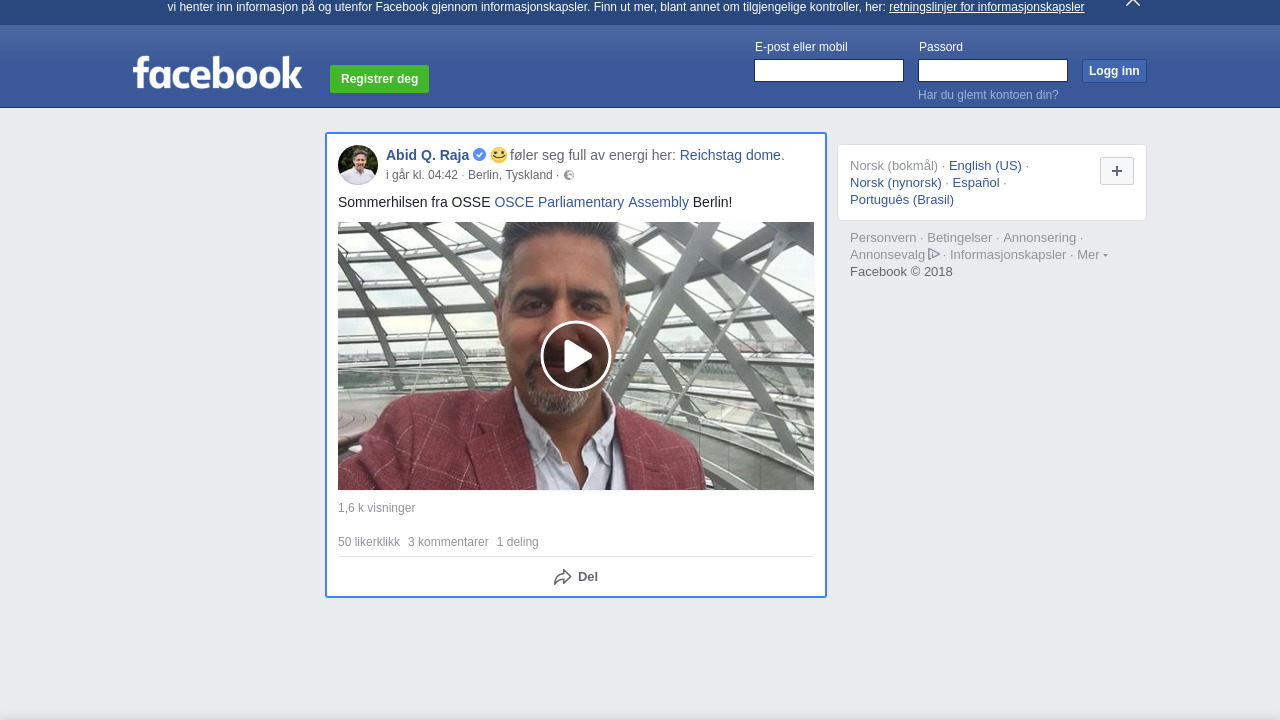
Task: Click the AdChoices triangle icon
Action: (934, 254)
